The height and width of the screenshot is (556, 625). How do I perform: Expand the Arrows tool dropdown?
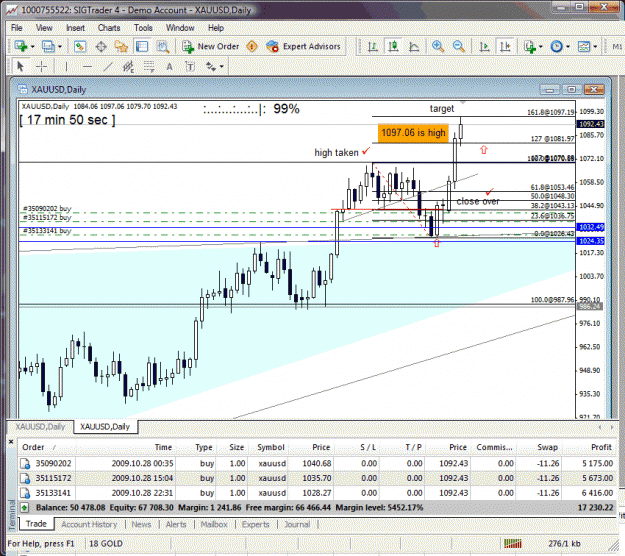coord(222,66)
